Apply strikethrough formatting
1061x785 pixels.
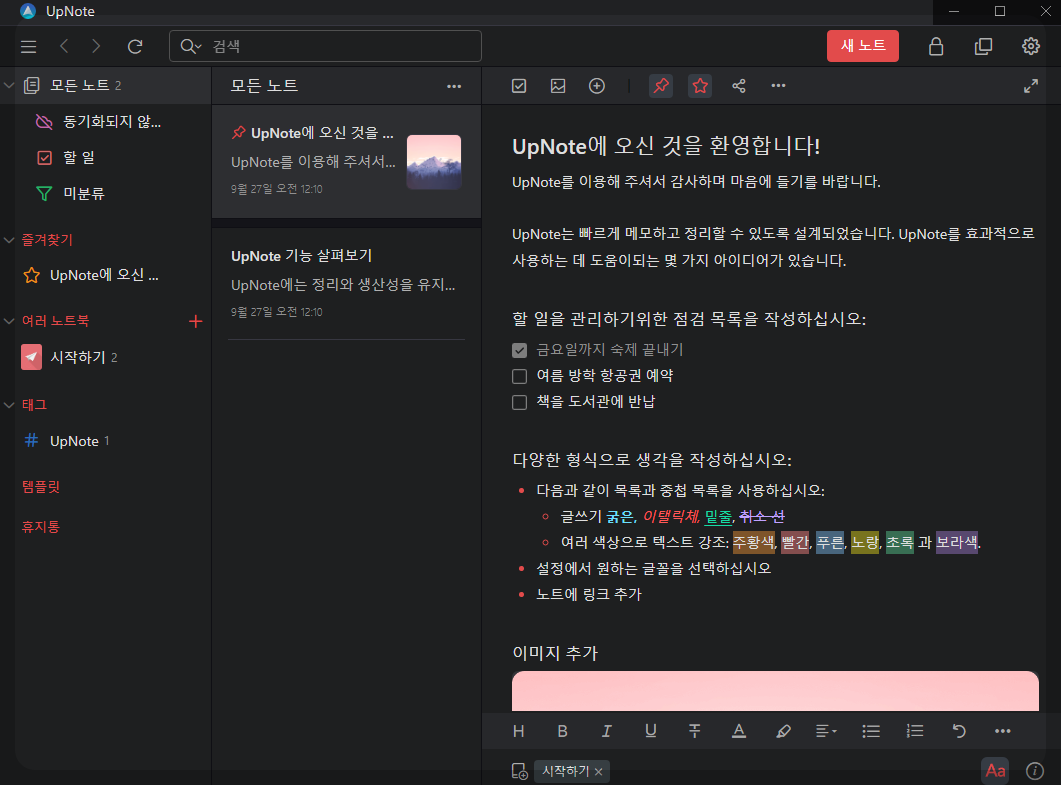coord(695,731)
